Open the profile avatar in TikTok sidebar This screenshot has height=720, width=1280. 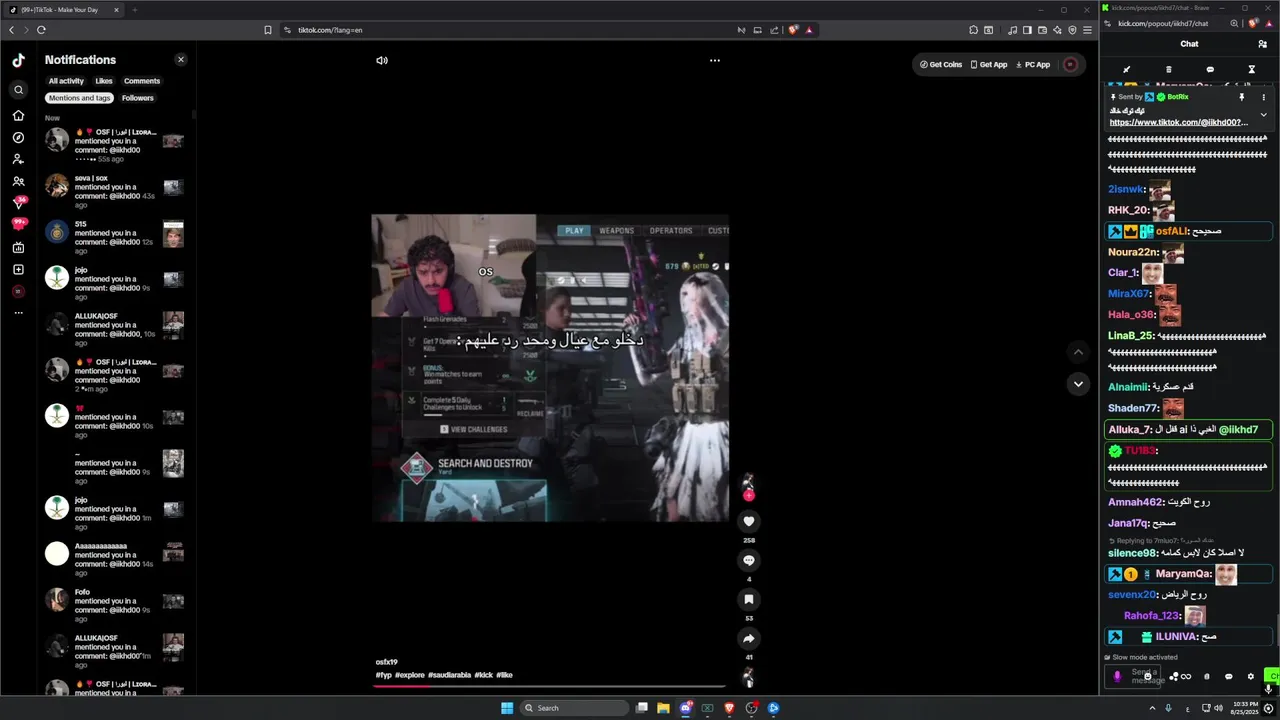tap(18, 291)
